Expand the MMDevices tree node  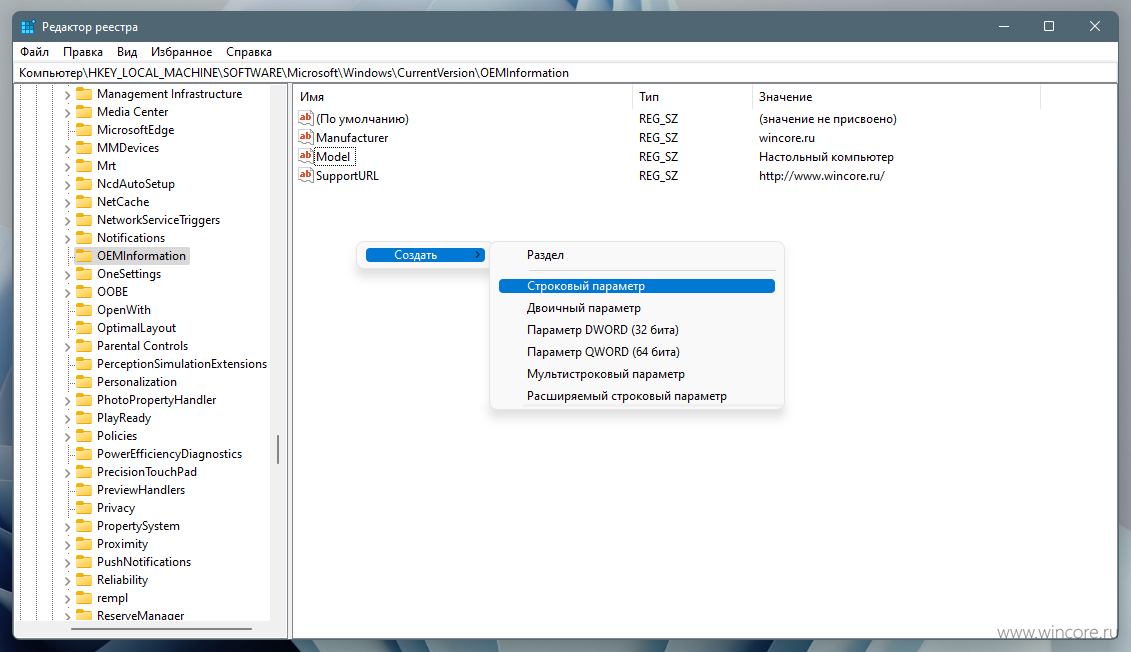click(x=67, y=149)
